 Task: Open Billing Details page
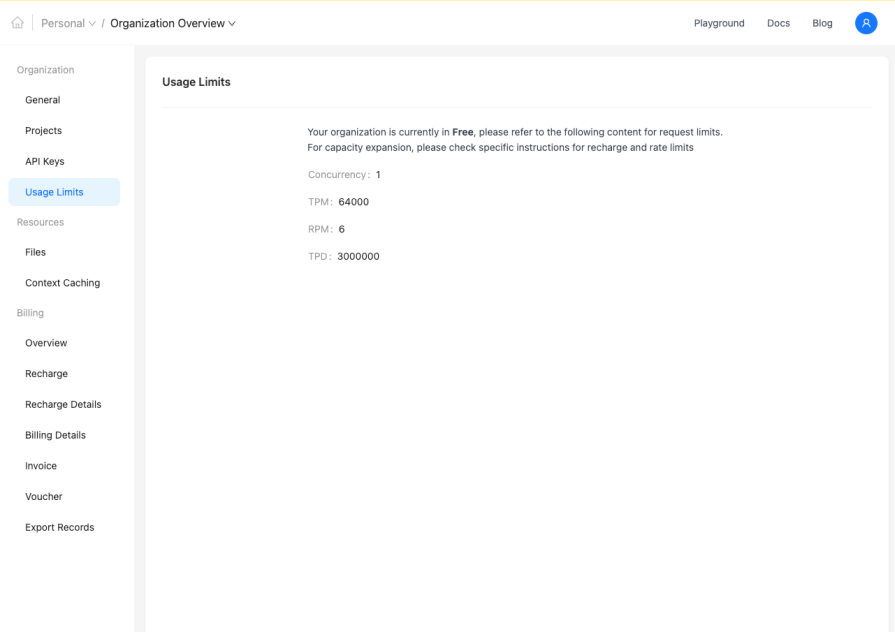click(64, 436)
